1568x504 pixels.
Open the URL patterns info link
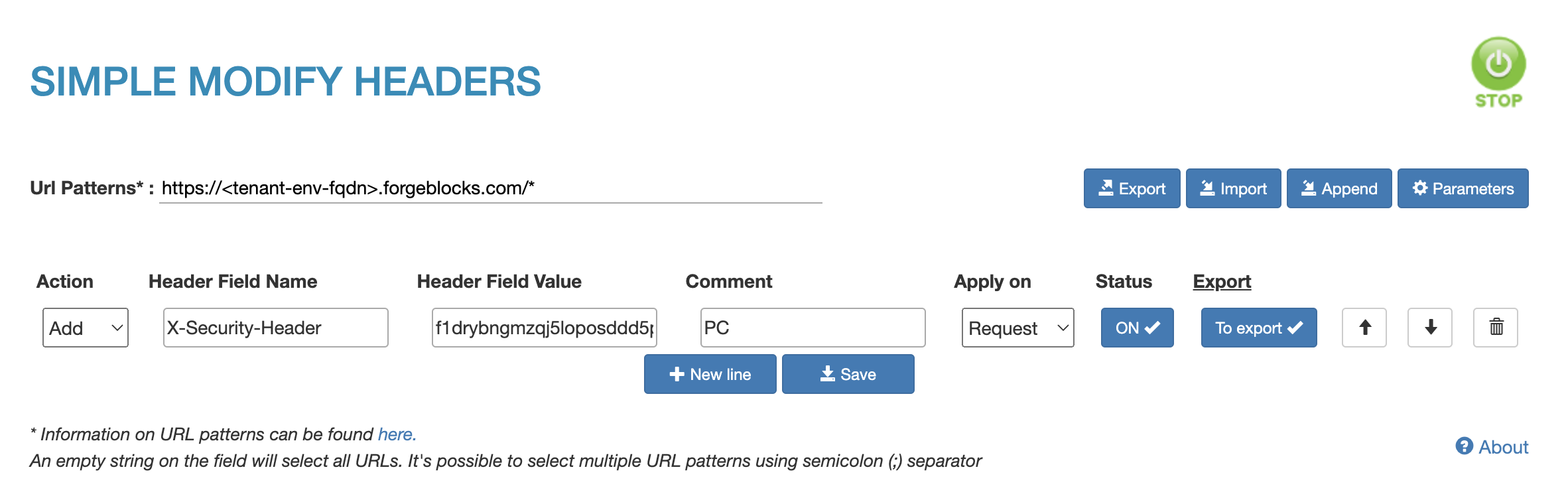pos(396,434)
